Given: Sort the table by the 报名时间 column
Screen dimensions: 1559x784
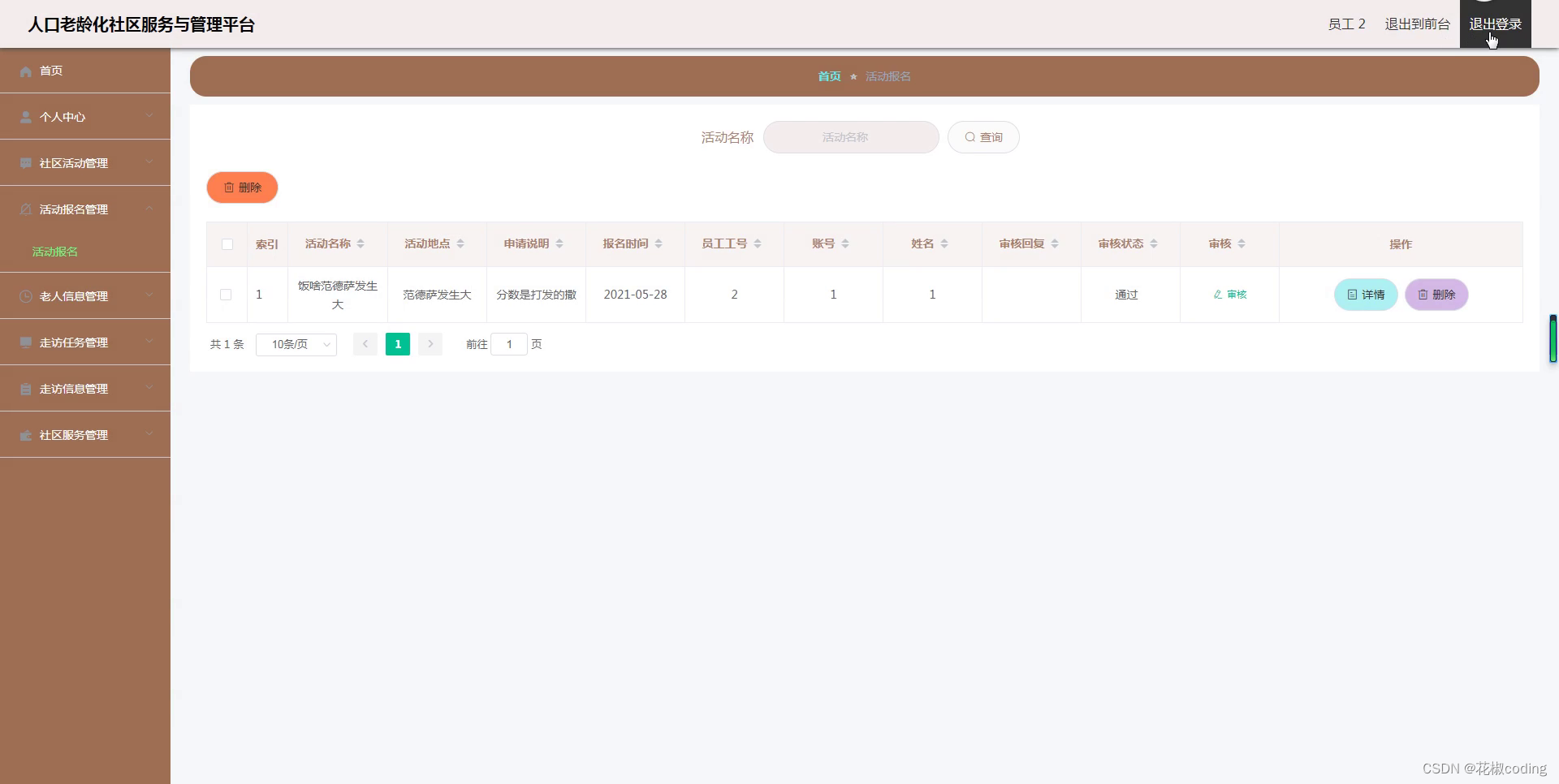Looking at the screenshot, I should coord(659,244).
